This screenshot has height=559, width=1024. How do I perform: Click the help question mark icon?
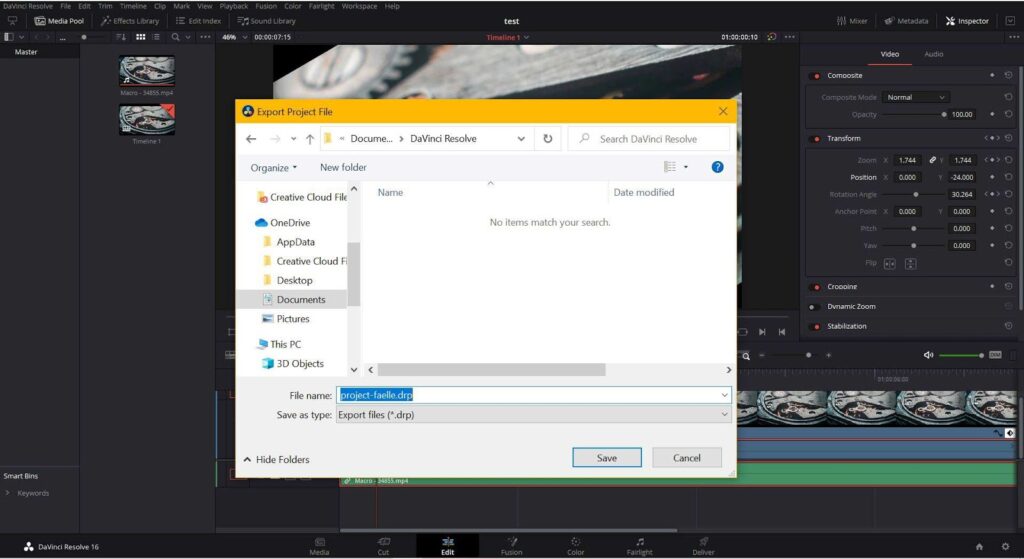[x=717, y=167]
